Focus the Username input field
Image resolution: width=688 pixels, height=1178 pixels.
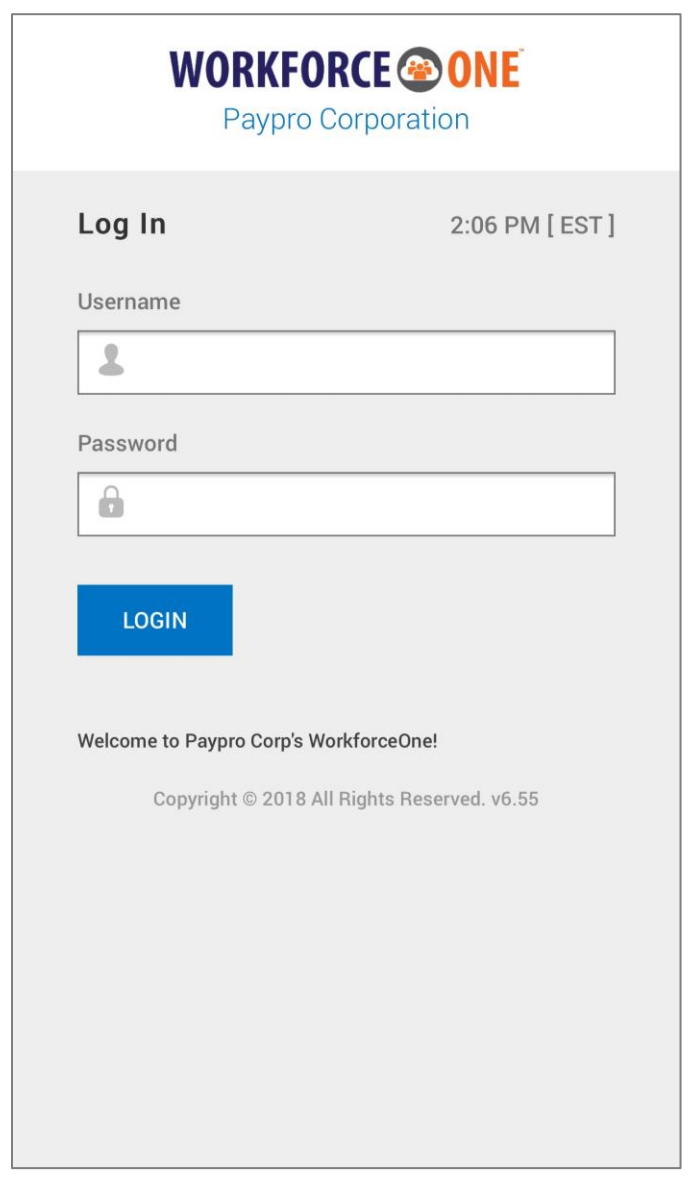[346, 362]
